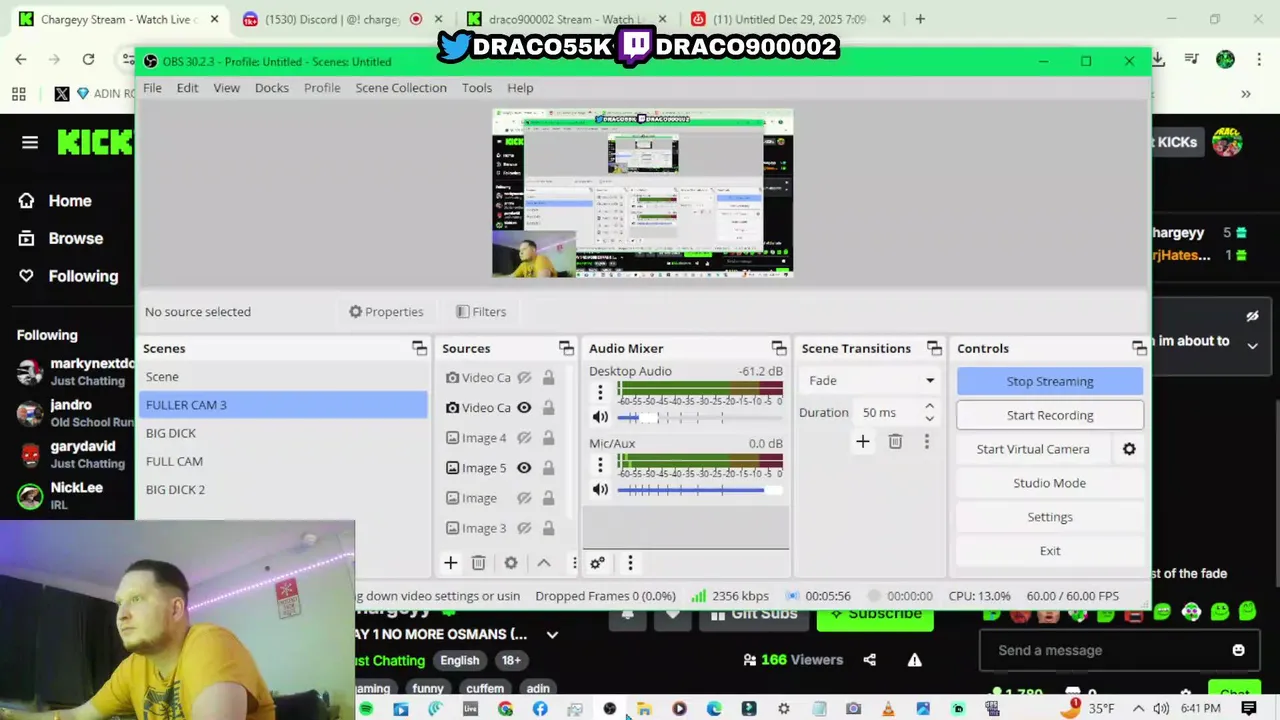This screenshot has height=720, width=1280.
Task: Open Advanced Audio Properties gears icon
Action: [597, 563]
